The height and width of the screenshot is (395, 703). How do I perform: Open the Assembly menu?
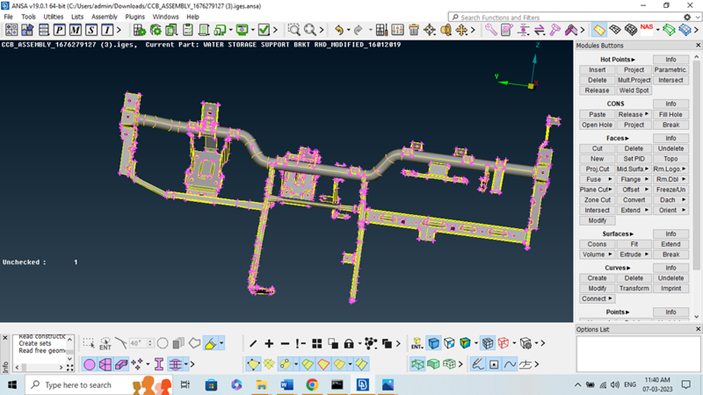(104, 17)
